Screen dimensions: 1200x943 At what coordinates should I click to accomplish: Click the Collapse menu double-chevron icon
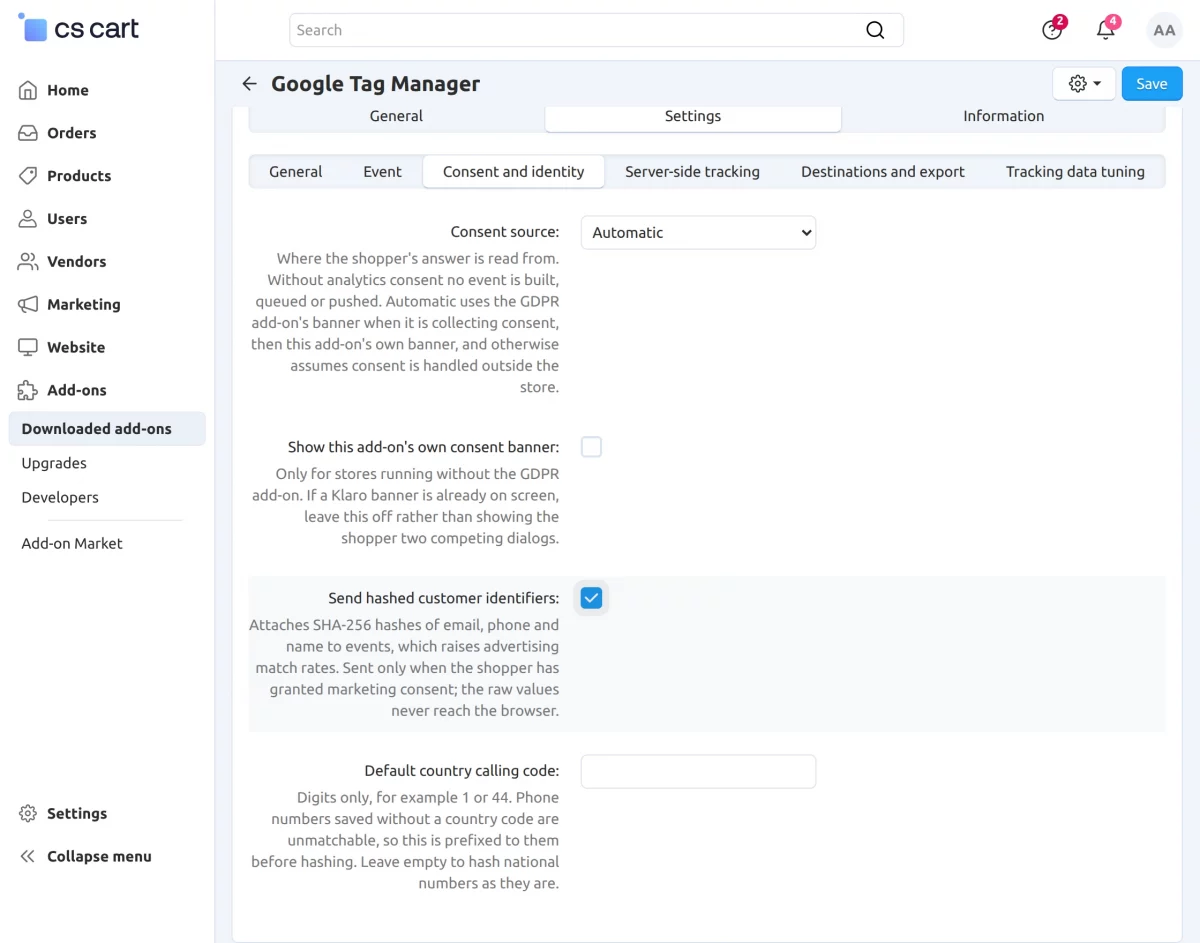(x=28, y=857)
